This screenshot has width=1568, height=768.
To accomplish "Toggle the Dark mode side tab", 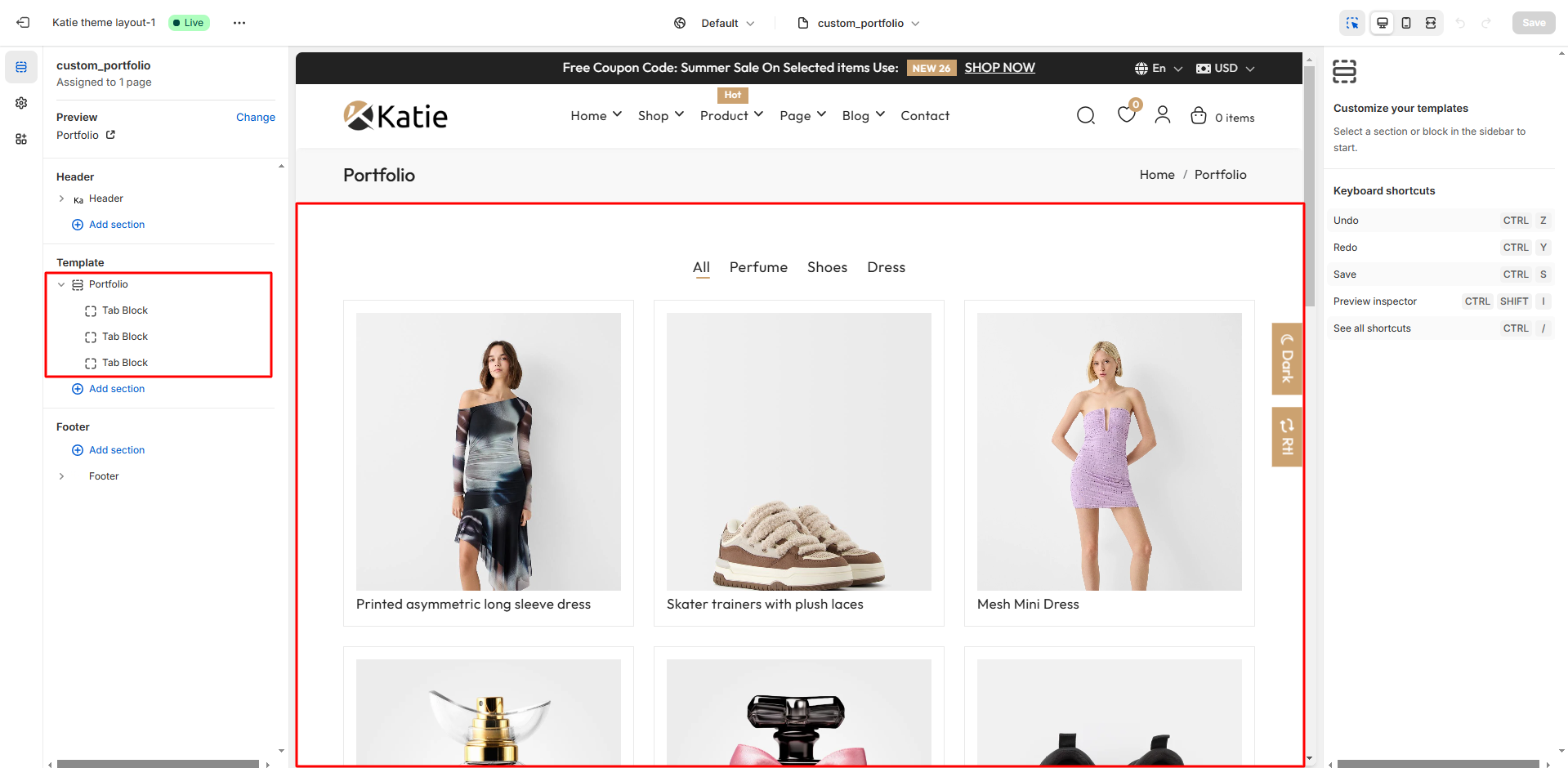I will click(x=1286, y=359).
